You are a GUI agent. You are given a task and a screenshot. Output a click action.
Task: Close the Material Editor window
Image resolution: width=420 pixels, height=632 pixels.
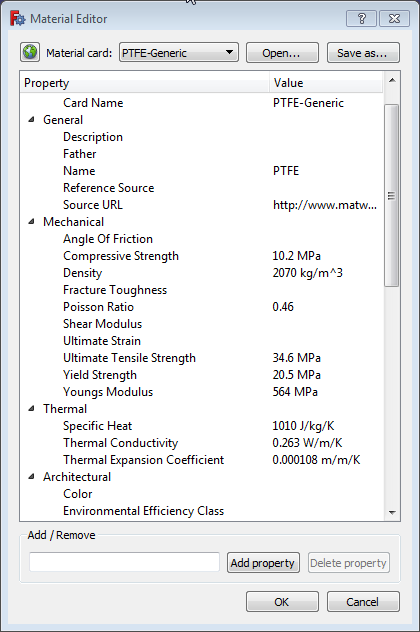coord(394,19)
